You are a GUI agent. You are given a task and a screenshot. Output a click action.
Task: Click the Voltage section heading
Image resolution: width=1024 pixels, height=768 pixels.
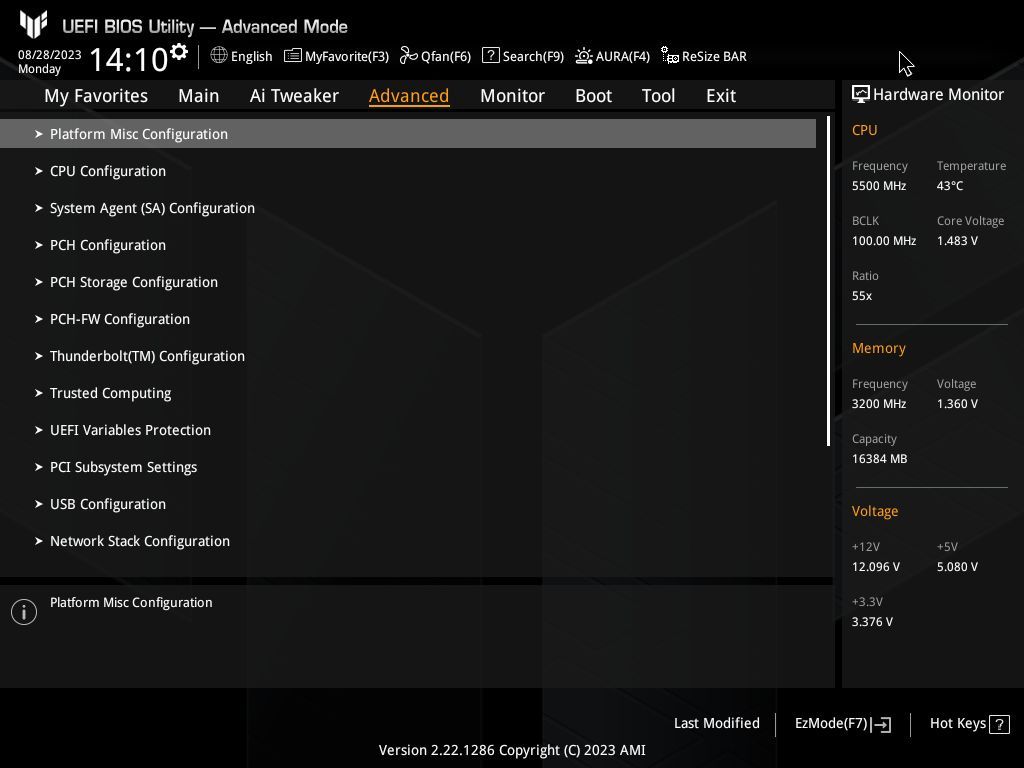(875, 511)
